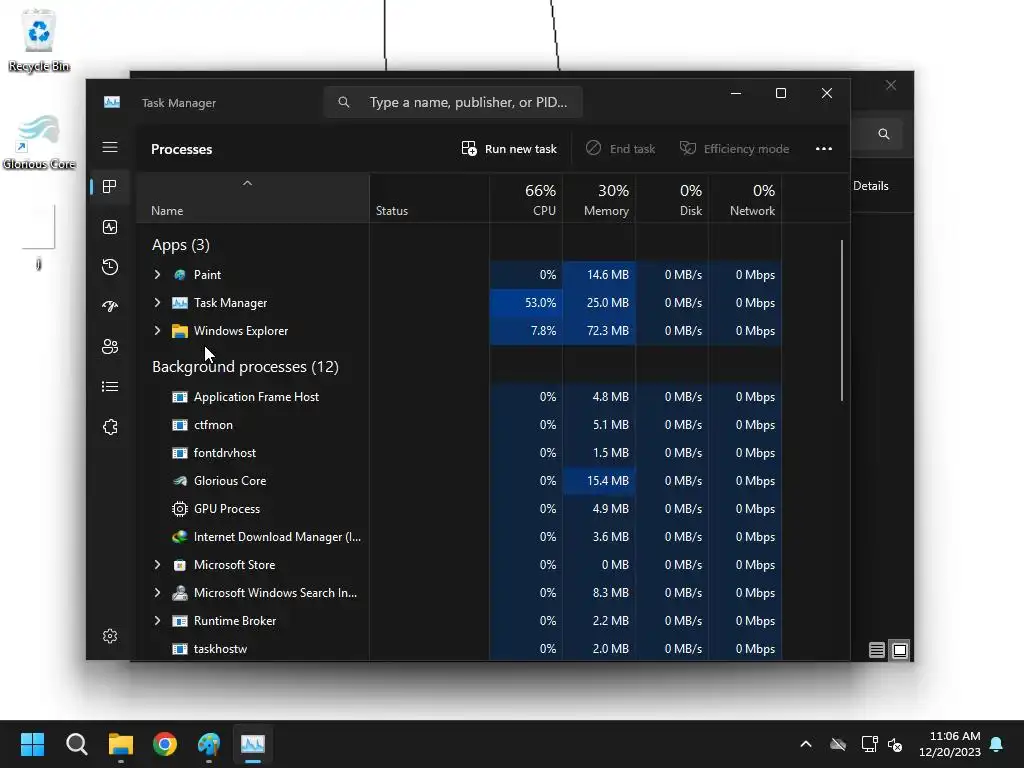Launch Google Chrome from taskbar
The image size is (1024, 768).
(x=165, y=744)
